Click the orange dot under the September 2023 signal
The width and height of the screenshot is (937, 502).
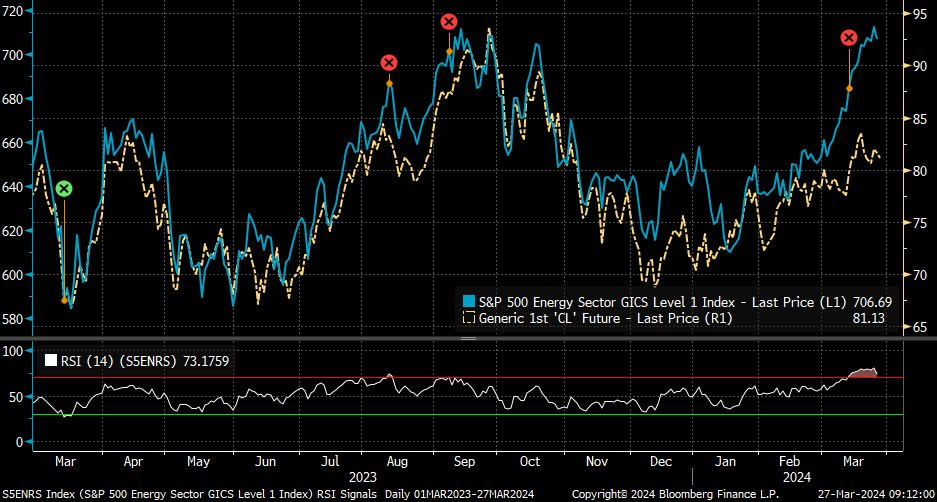tap(449, 51)
